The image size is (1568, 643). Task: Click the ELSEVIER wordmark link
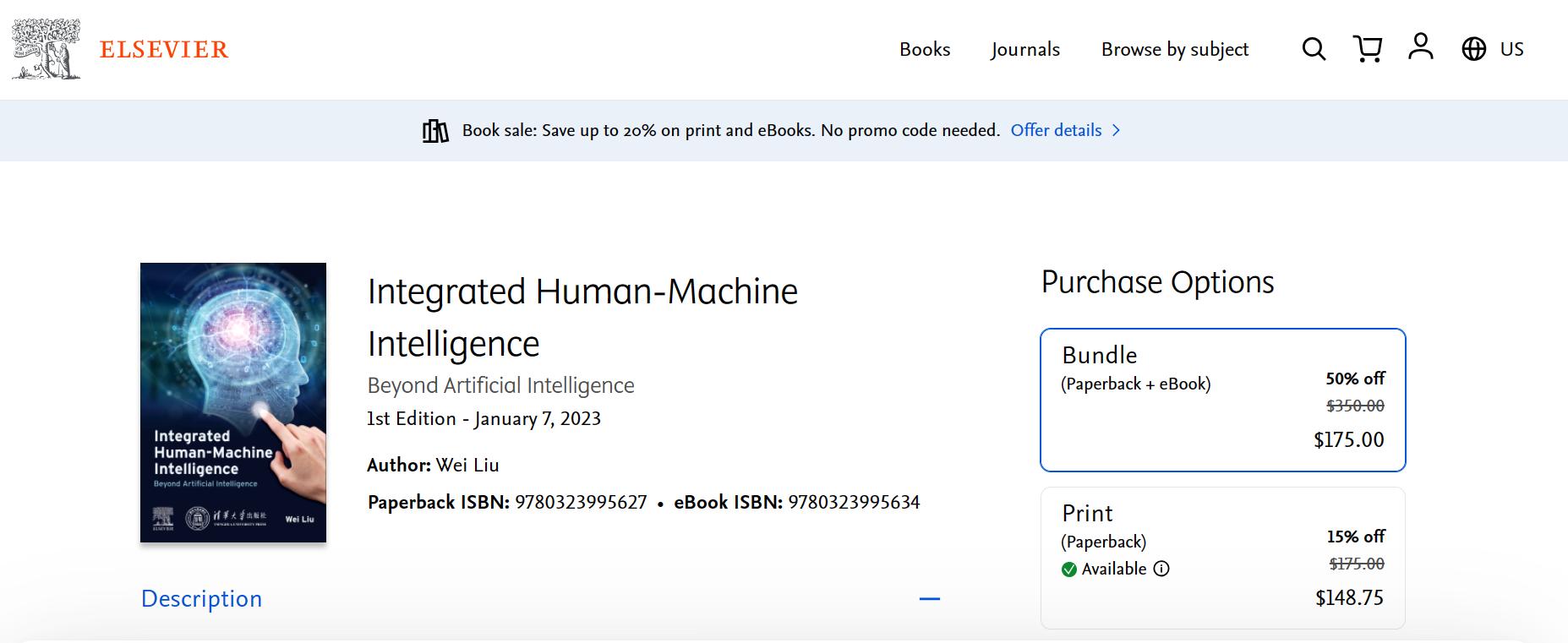164,49
